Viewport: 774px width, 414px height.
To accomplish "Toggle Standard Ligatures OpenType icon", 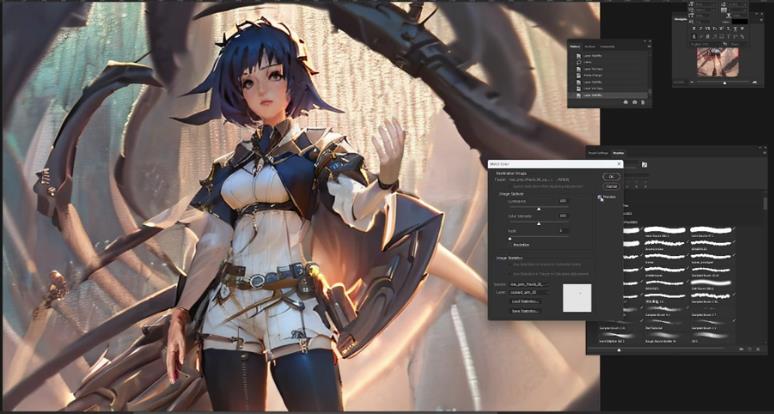I will [694, 37].
